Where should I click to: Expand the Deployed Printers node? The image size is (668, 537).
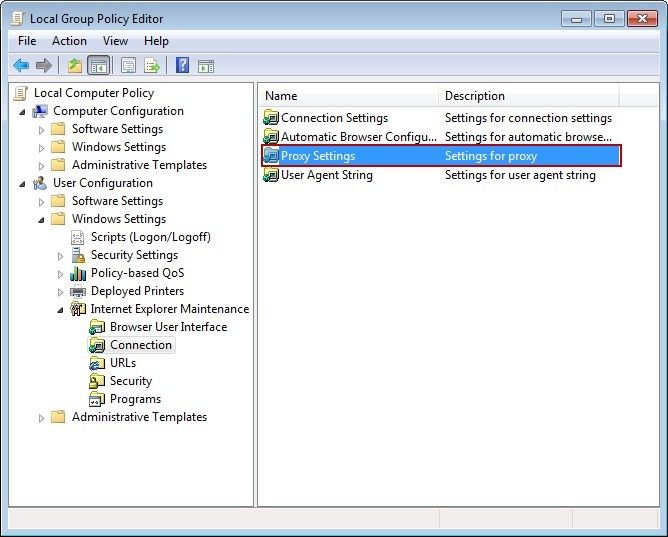point(60,292)
